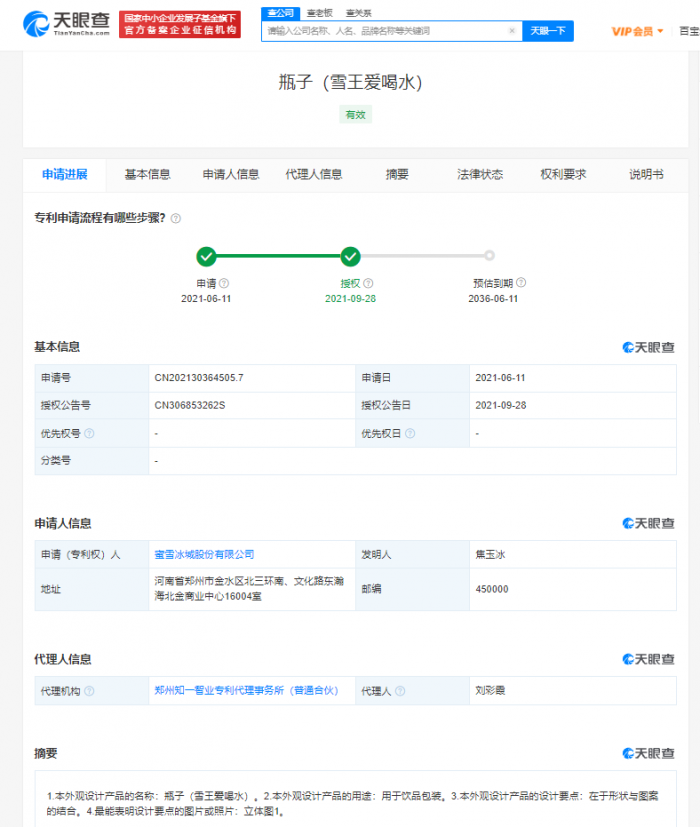Select publication number CN306853262S

click(x=190, y=405)
